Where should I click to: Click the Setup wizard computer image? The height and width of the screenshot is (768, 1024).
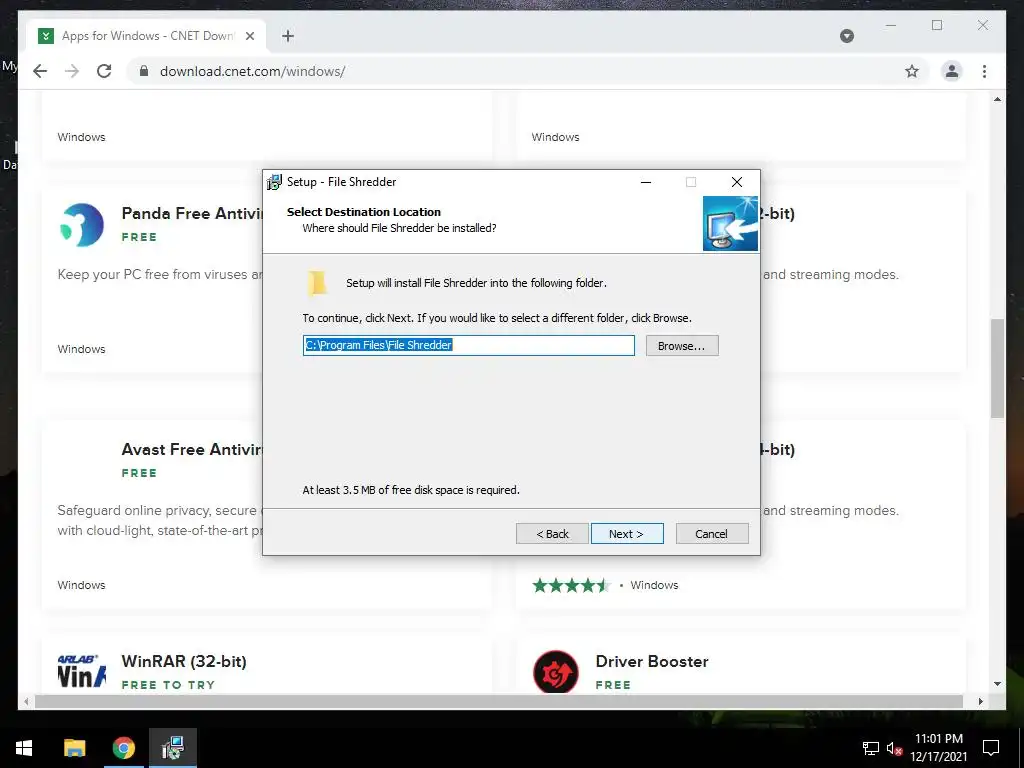coord(730,223)
